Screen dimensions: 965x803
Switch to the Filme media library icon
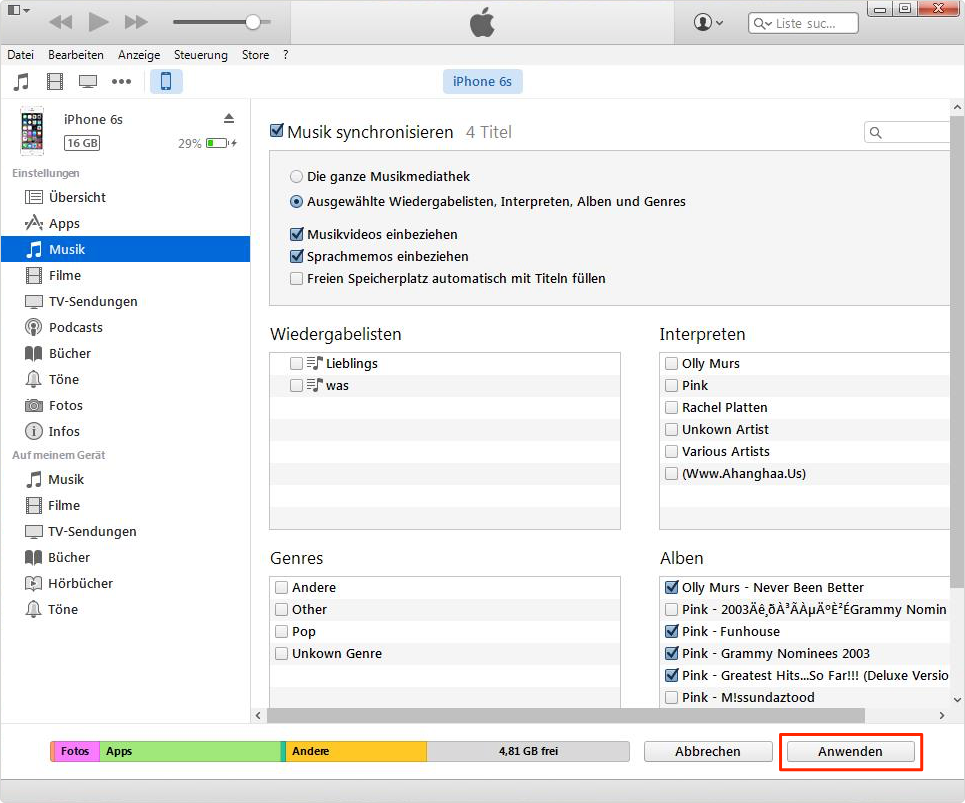click(x=54, y=81)
